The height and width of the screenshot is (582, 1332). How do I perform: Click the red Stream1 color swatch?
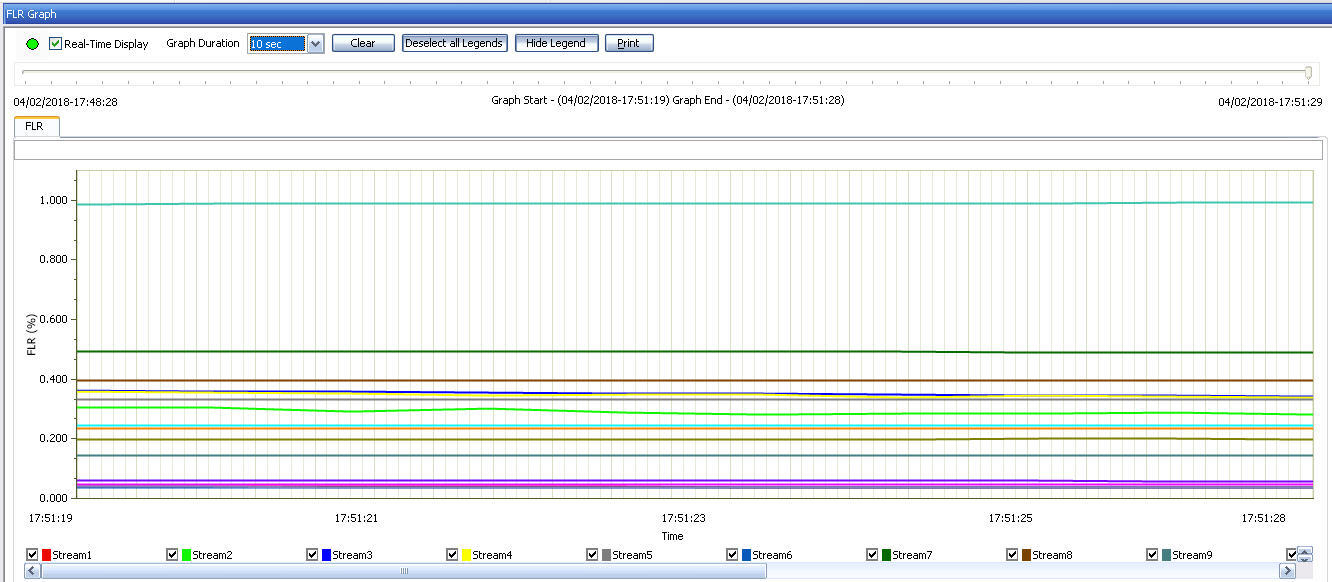click(x=47, y=555)
